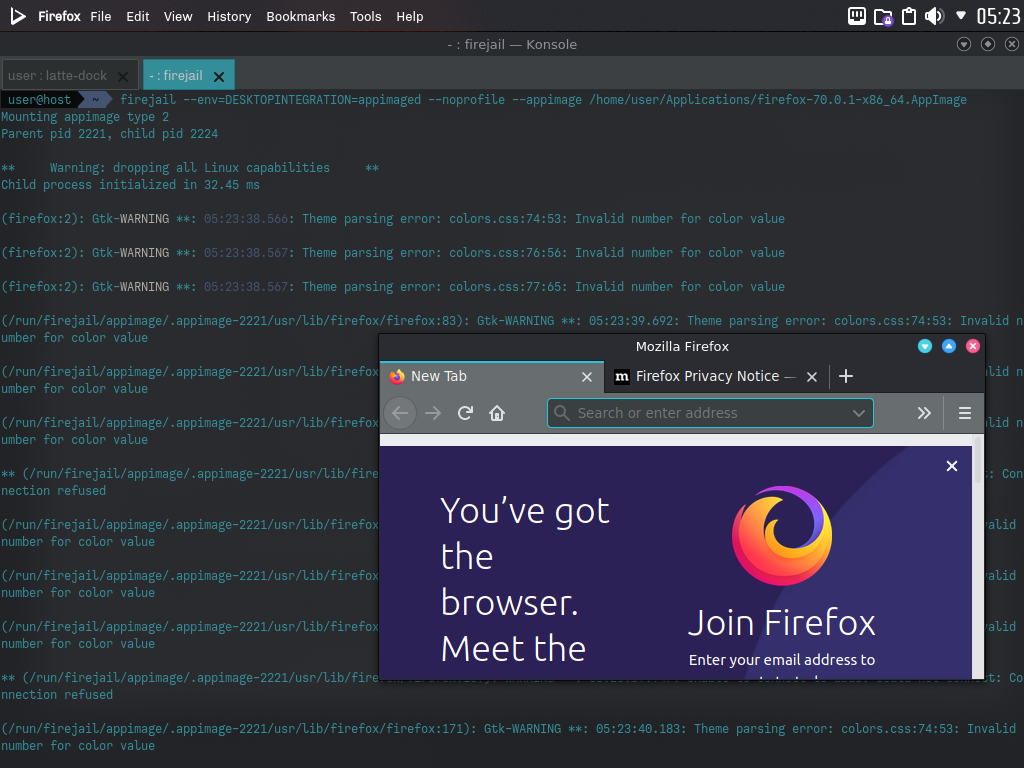The height and width of the screenshot is (768, 1024).
Task: Reload the current page in Firefox
Action: pos(465,413)
